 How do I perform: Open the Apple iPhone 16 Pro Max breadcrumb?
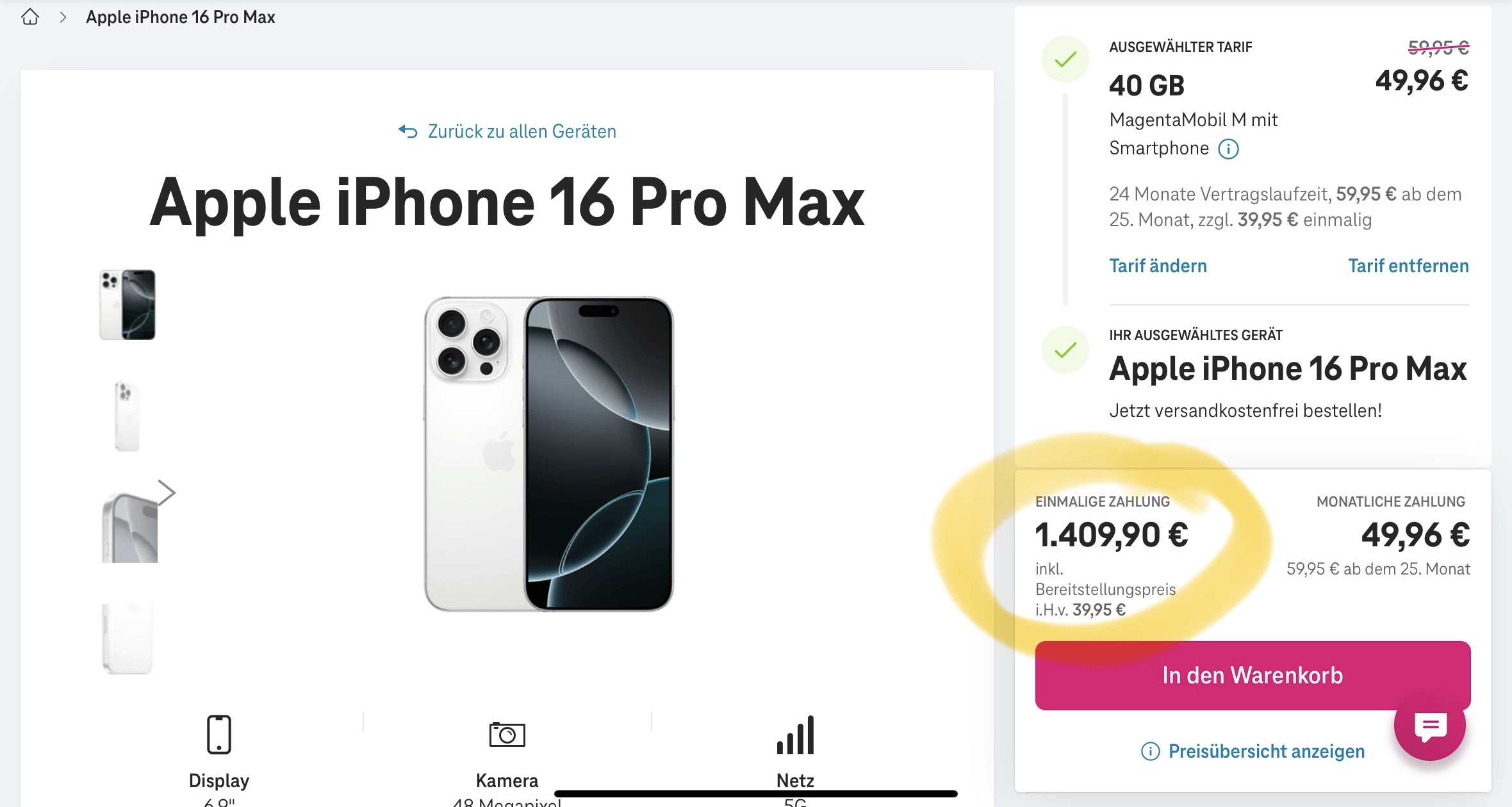[x=180, y=17]
